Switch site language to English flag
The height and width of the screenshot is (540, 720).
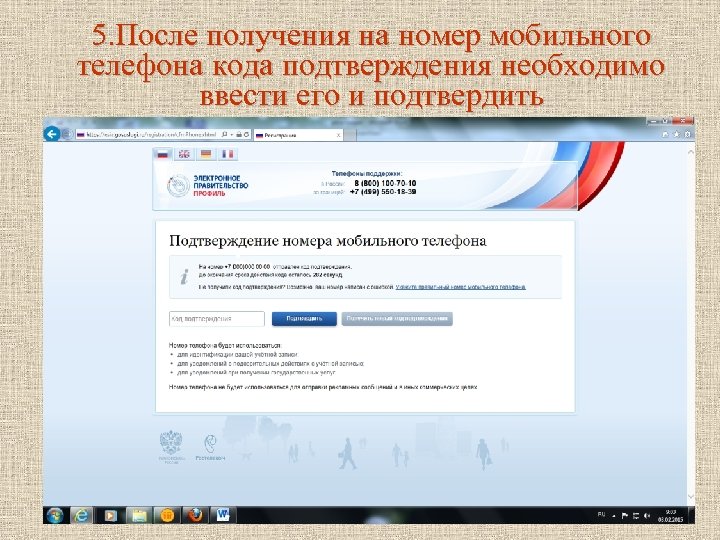coord(184,154)
